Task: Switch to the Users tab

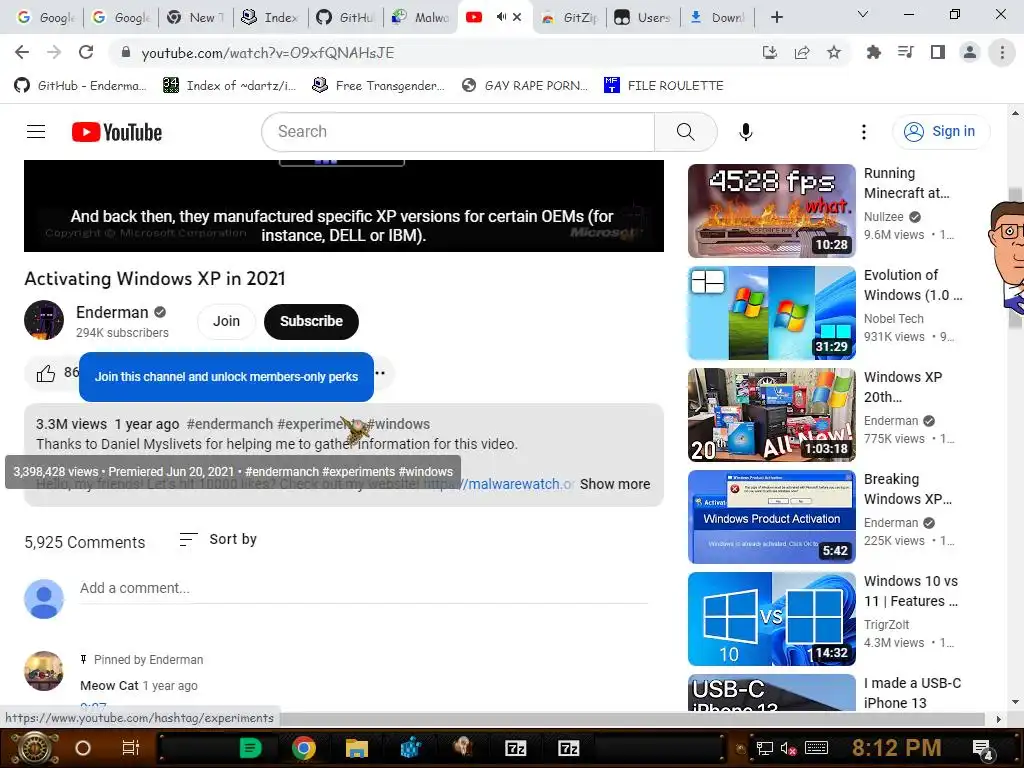Action: point(643,17)
